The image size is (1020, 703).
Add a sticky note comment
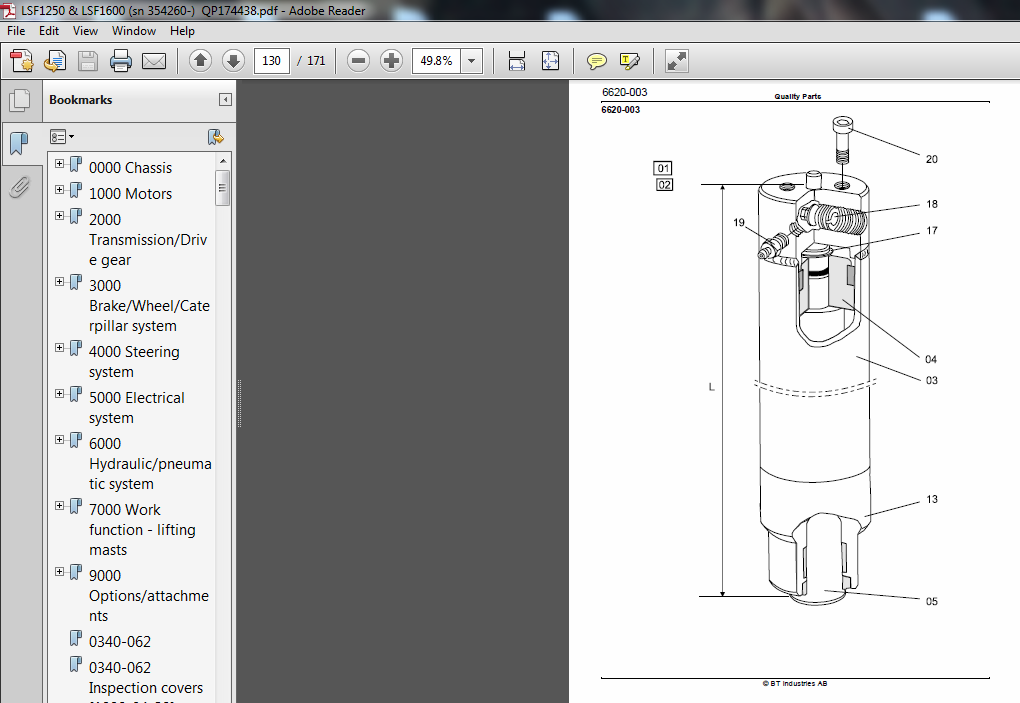[597, 61]
